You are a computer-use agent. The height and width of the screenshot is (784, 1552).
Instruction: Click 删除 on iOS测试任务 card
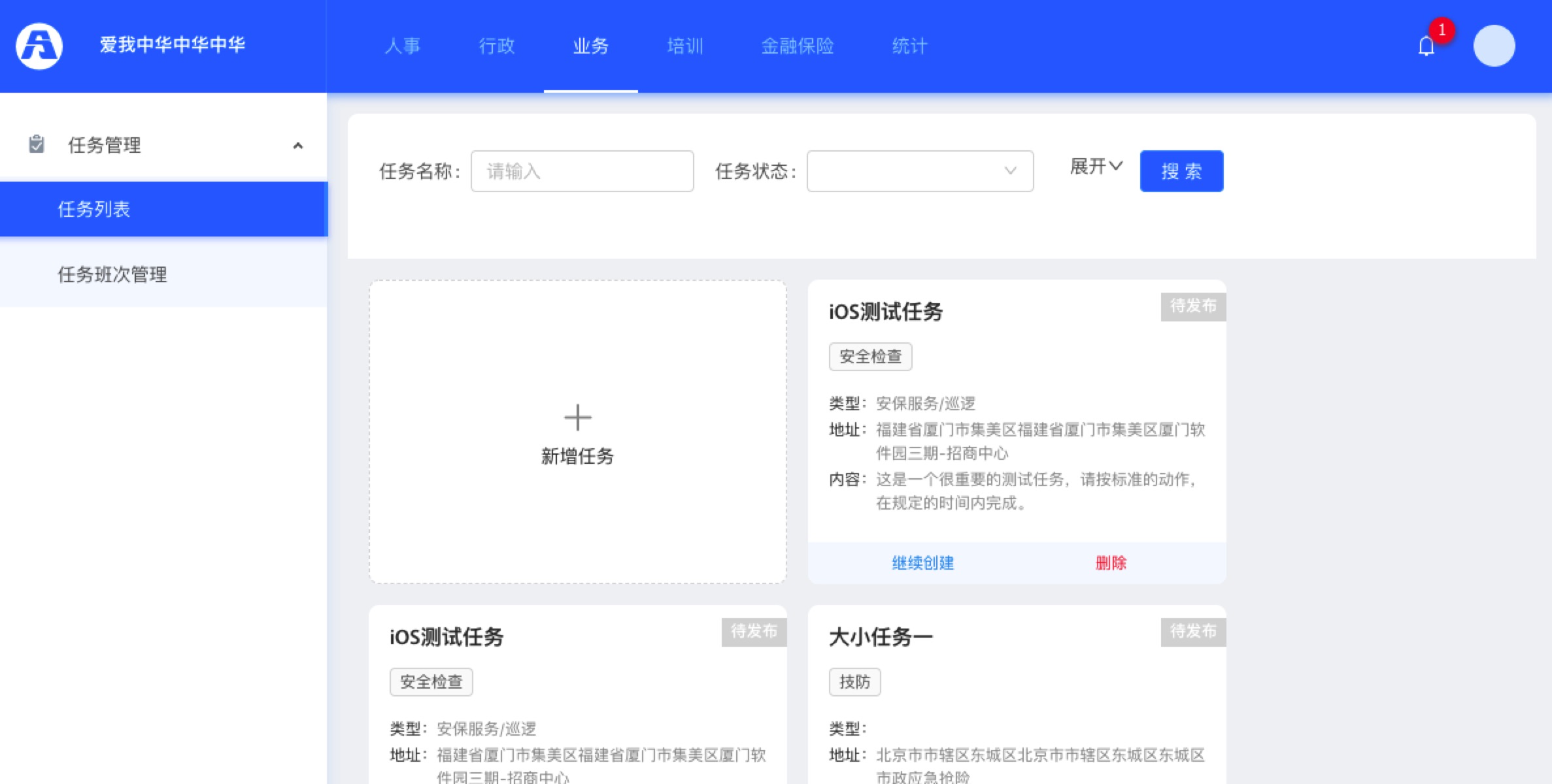[1111, 563]
